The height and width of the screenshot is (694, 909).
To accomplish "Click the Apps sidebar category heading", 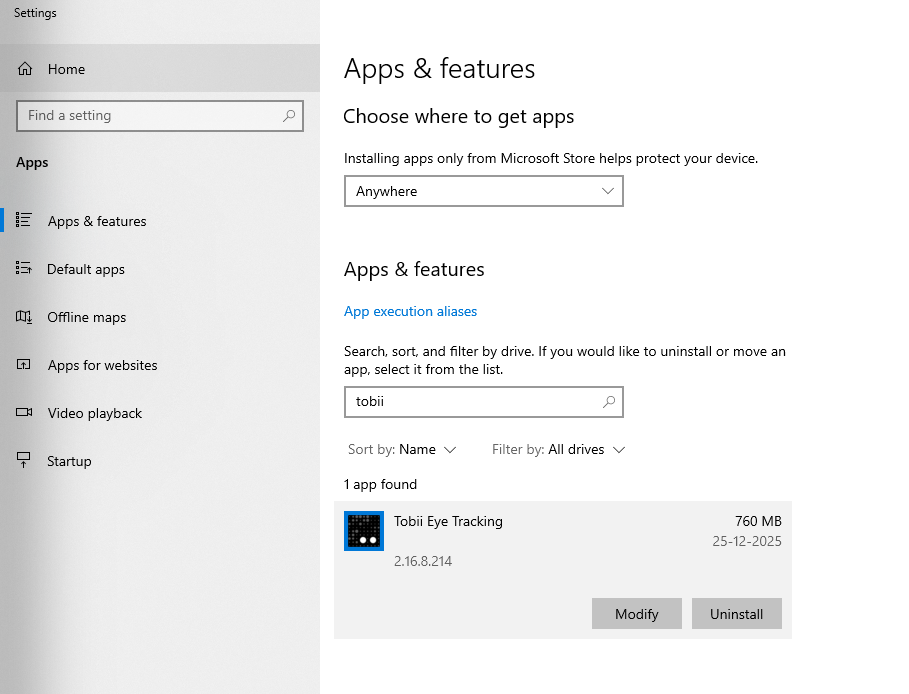I will tap(32, 162).
